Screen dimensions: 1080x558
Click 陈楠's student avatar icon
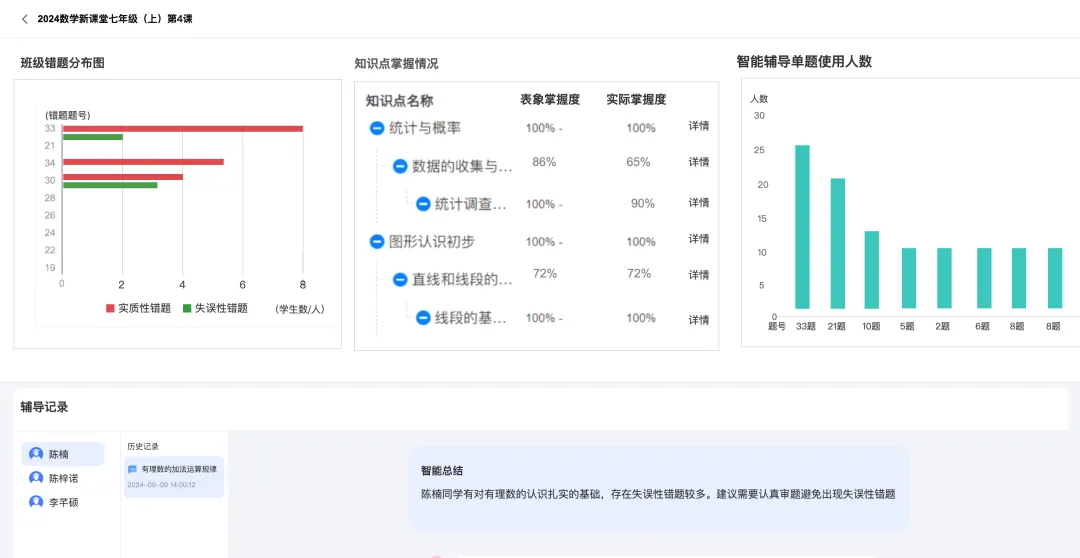(x=36, y=454)
